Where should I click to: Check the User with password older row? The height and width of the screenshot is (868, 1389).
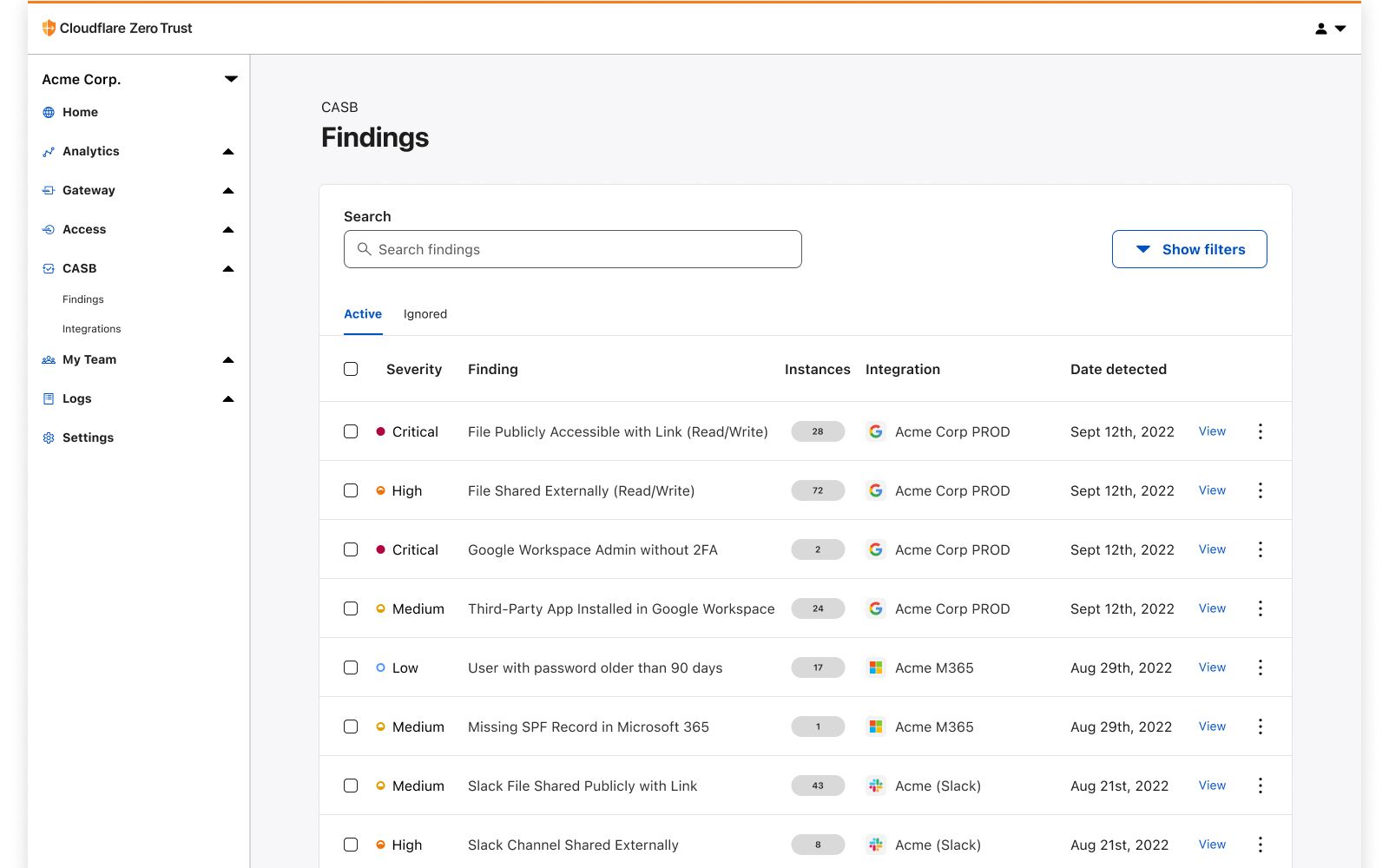pyautogui.click(x=351, y=667)
